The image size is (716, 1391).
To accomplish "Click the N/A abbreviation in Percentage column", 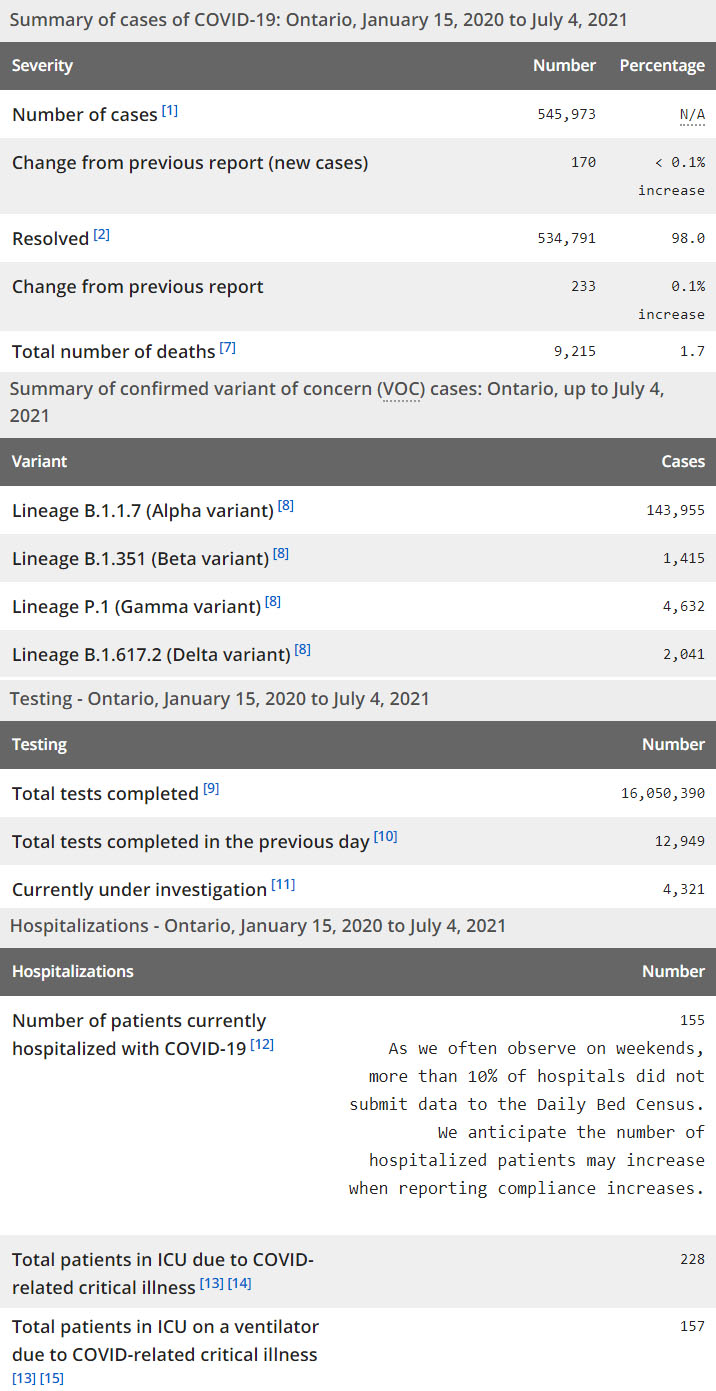I will (x=692, y=115).
